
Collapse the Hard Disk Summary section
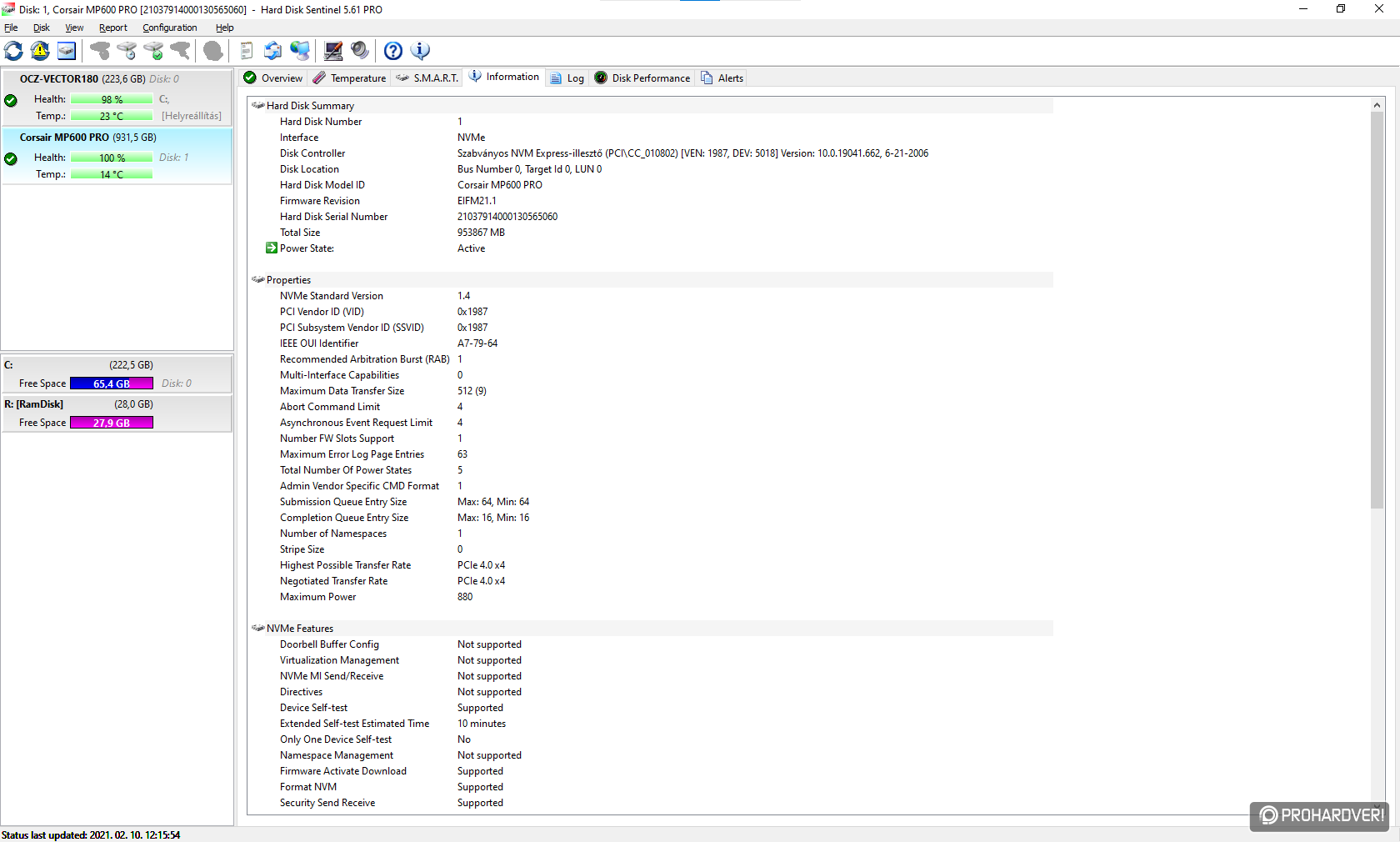point(258,106)
